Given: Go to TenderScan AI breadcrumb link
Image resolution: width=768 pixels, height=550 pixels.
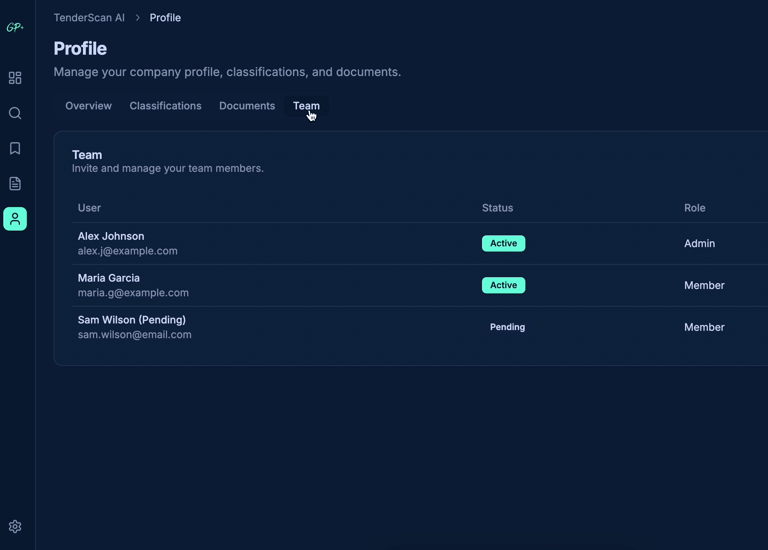Looking at the screenshot, I should tap(89, 18).
